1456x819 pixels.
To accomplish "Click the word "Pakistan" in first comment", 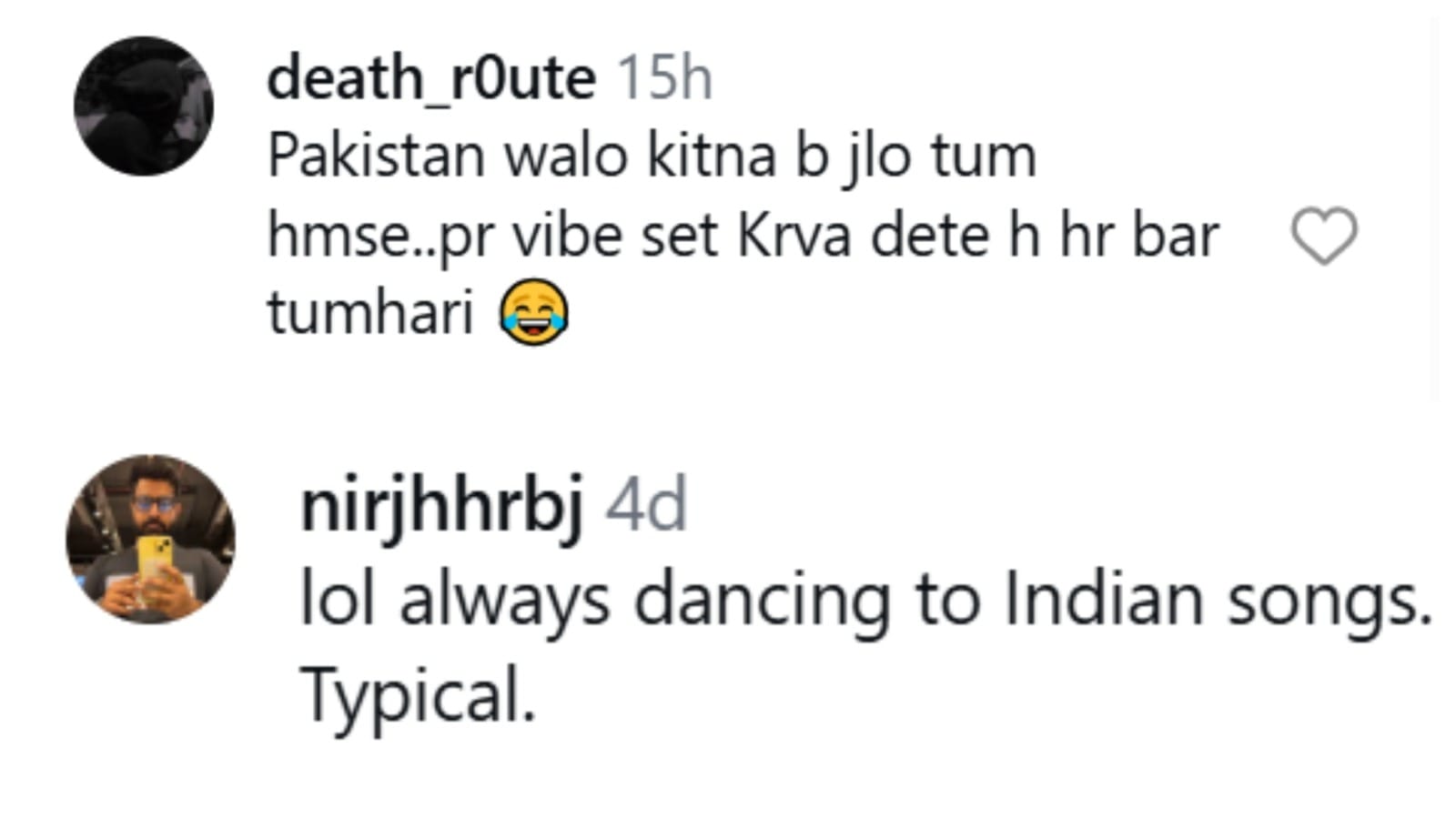I will click(376, 157).
